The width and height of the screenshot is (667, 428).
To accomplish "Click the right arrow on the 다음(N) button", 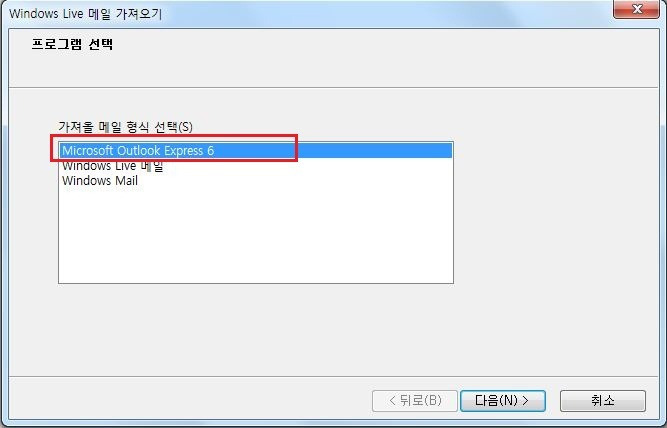I will [525, 401].
